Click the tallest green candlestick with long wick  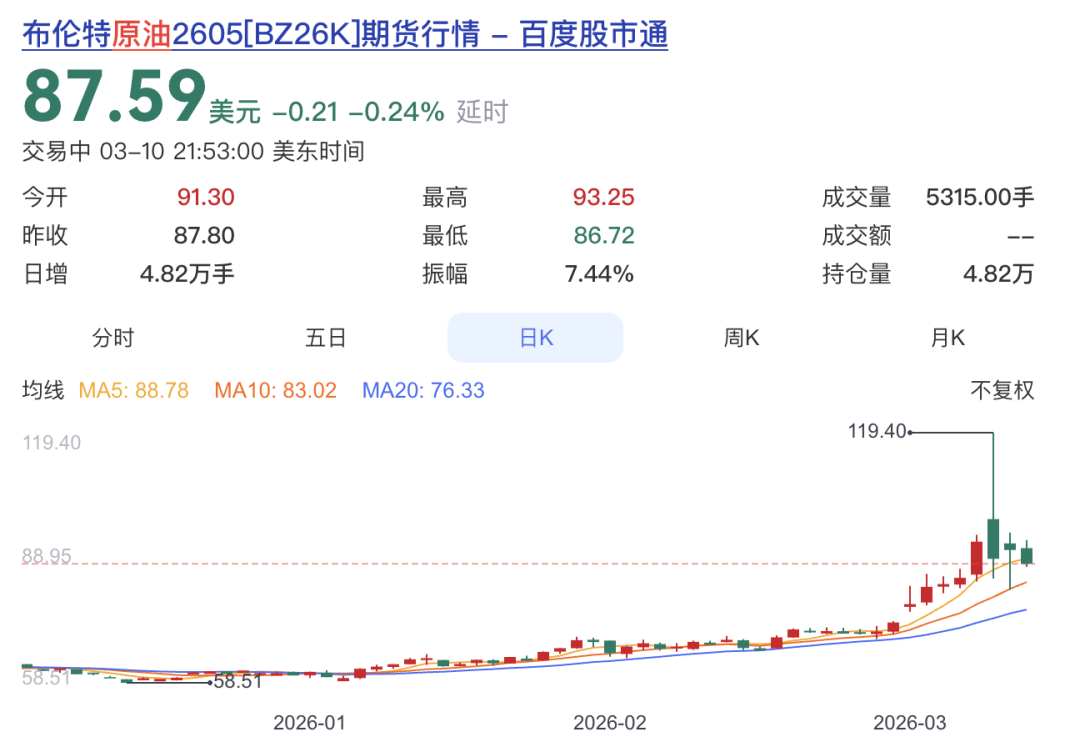(x=993, y=538)
